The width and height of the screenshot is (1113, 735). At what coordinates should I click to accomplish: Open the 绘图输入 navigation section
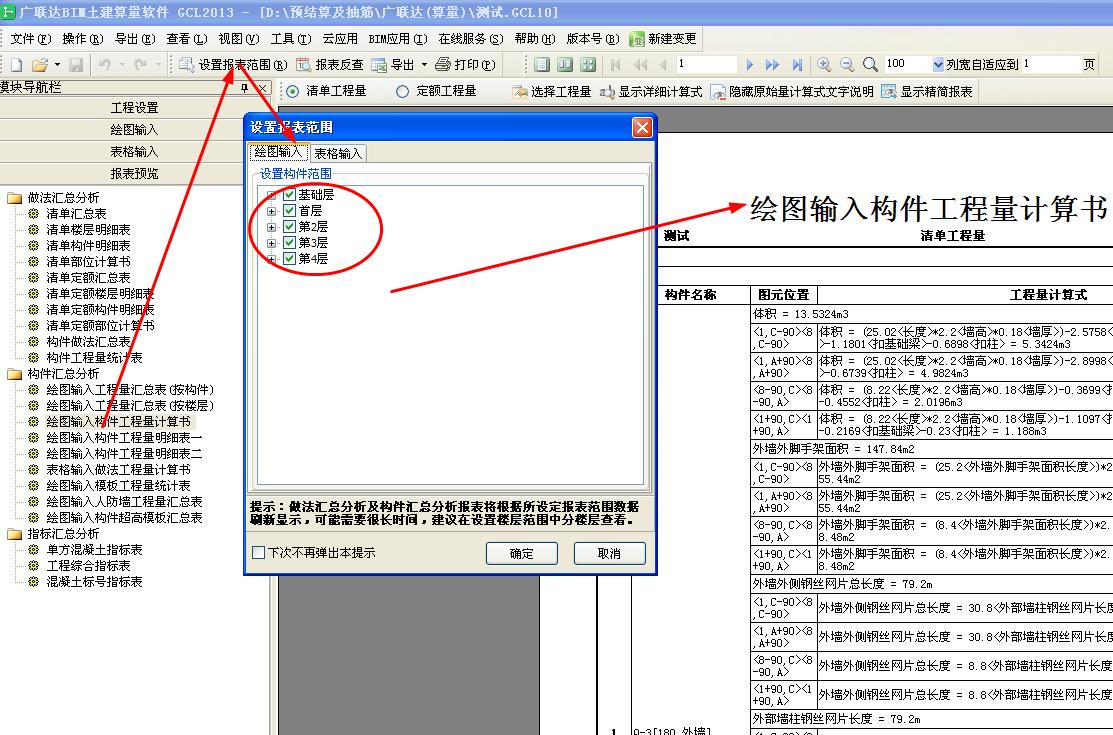[134, 130]
